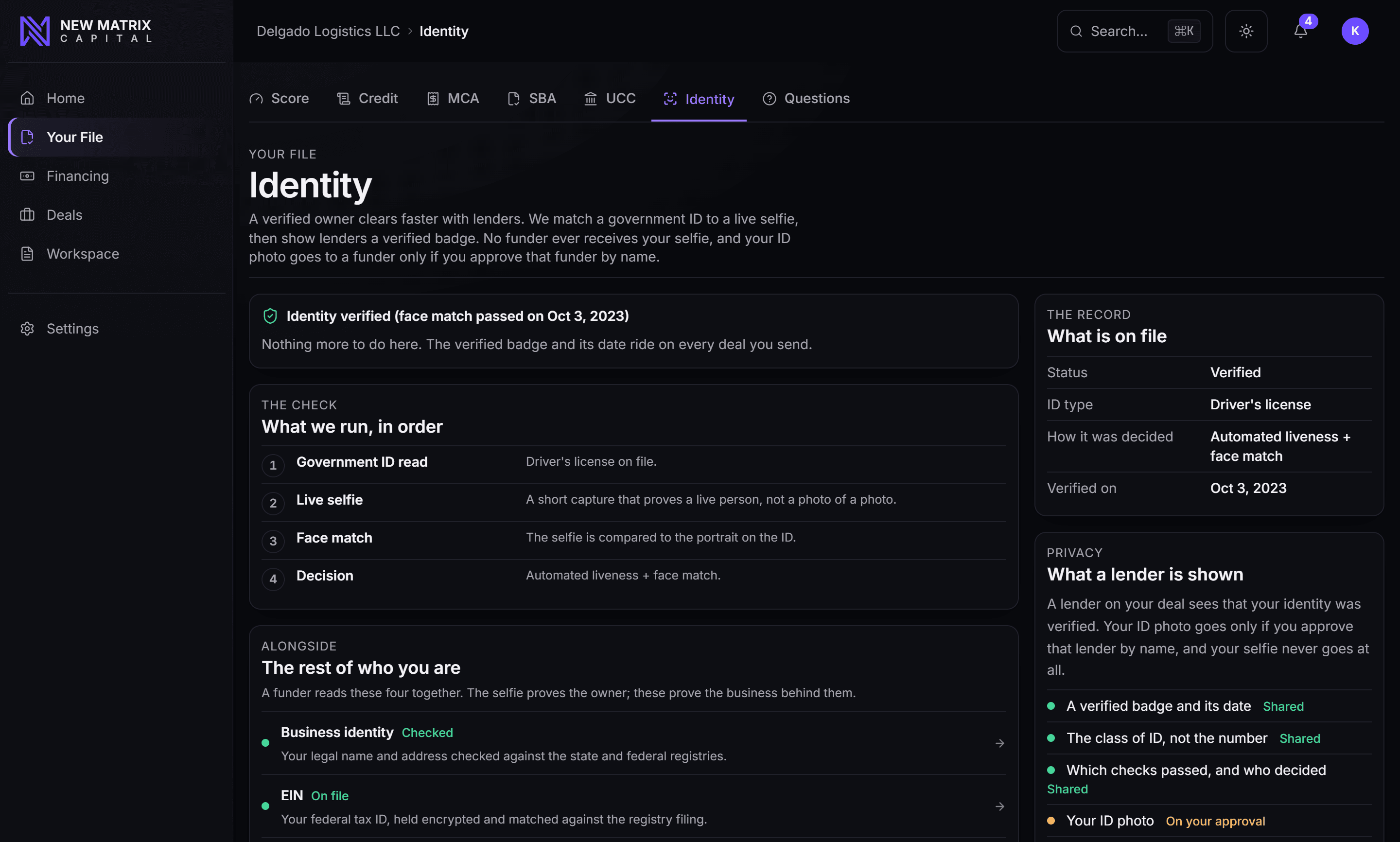Viewport: 1400px width, 842px height.
Task: Click step 4 Decision
Action: (x=633, y=579)
